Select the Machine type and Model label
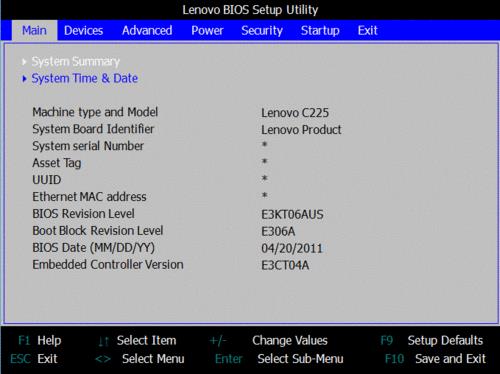500x374 pixels. click(95, 112)
